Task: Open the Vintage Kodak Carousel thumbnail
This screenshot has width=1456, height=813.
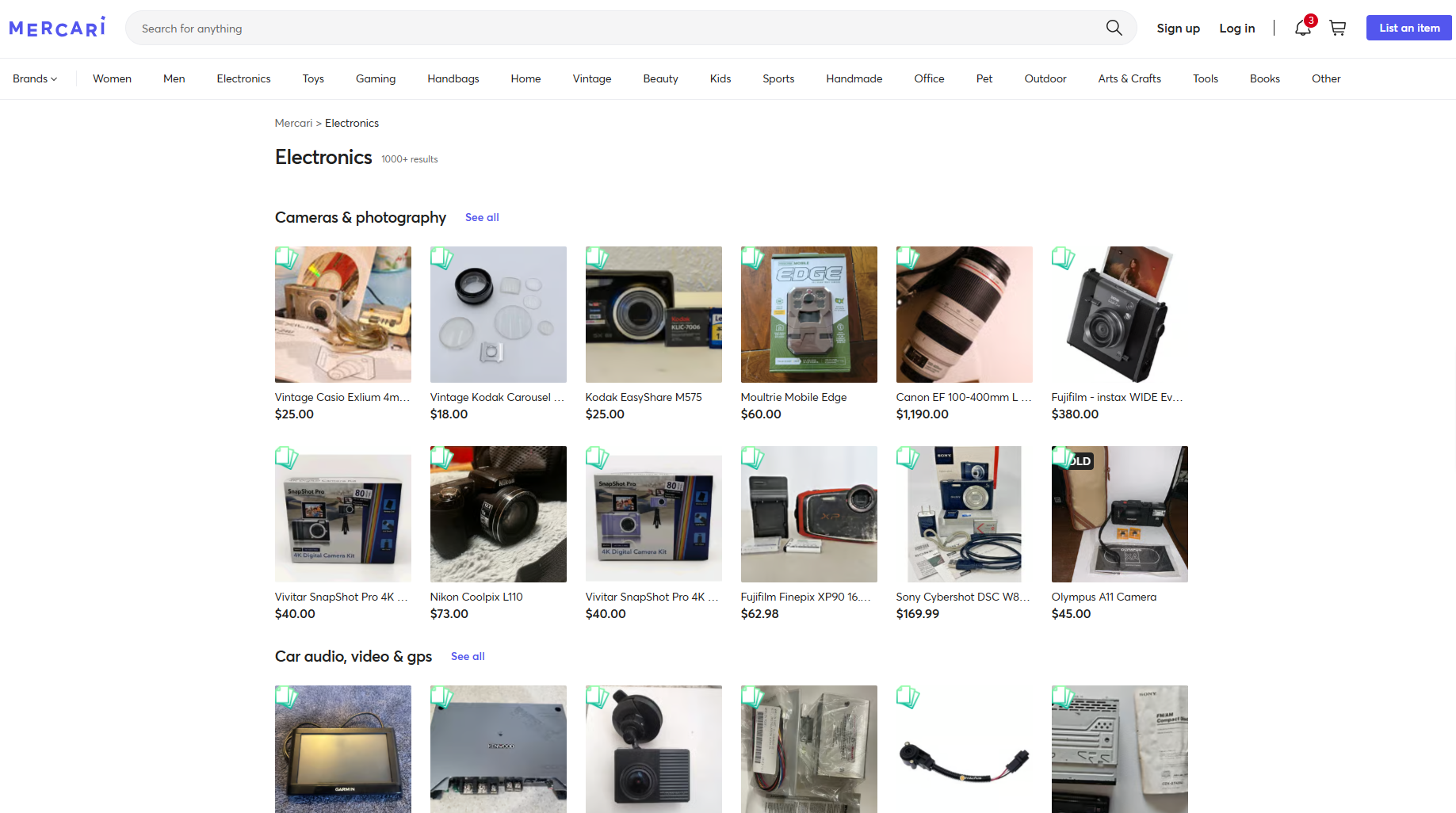Action: point(499,315)
